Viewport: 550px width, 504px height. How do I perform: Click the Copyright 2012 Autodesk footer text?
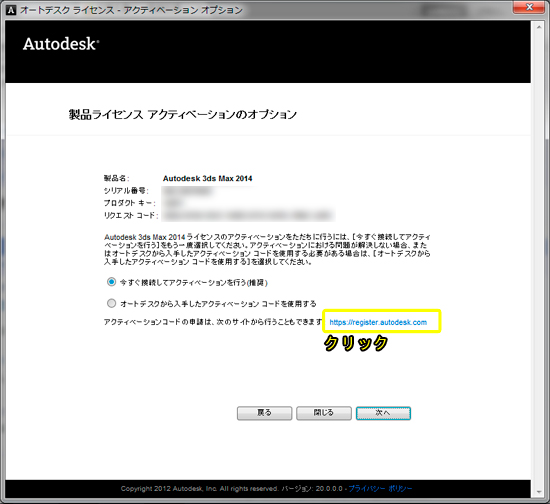(199, 488)
